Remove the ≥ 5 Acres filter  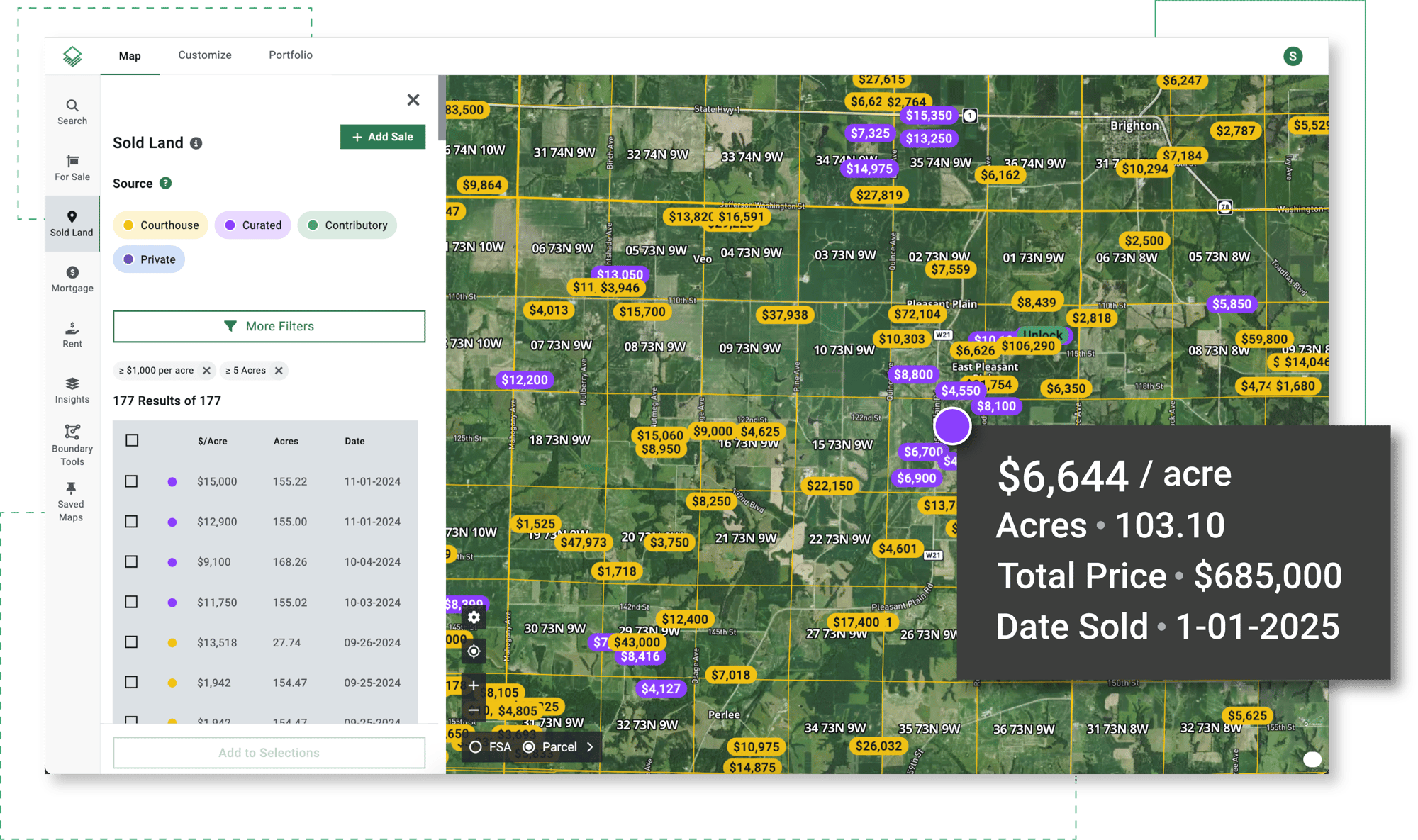279,370
